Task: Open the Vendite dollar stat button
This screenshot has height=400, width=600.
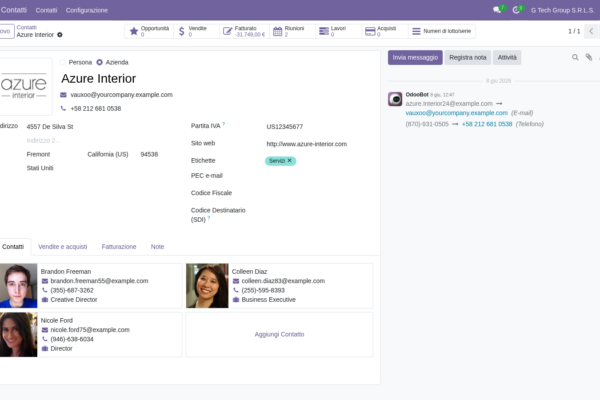Action: (x=197, y=31)
